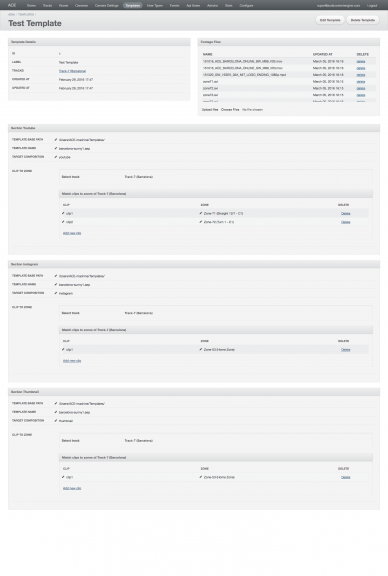Viewport: 388px width, 576px height.
Task: Go to TEMPLATES in the breadcrumb
Action: coord(26,14)
